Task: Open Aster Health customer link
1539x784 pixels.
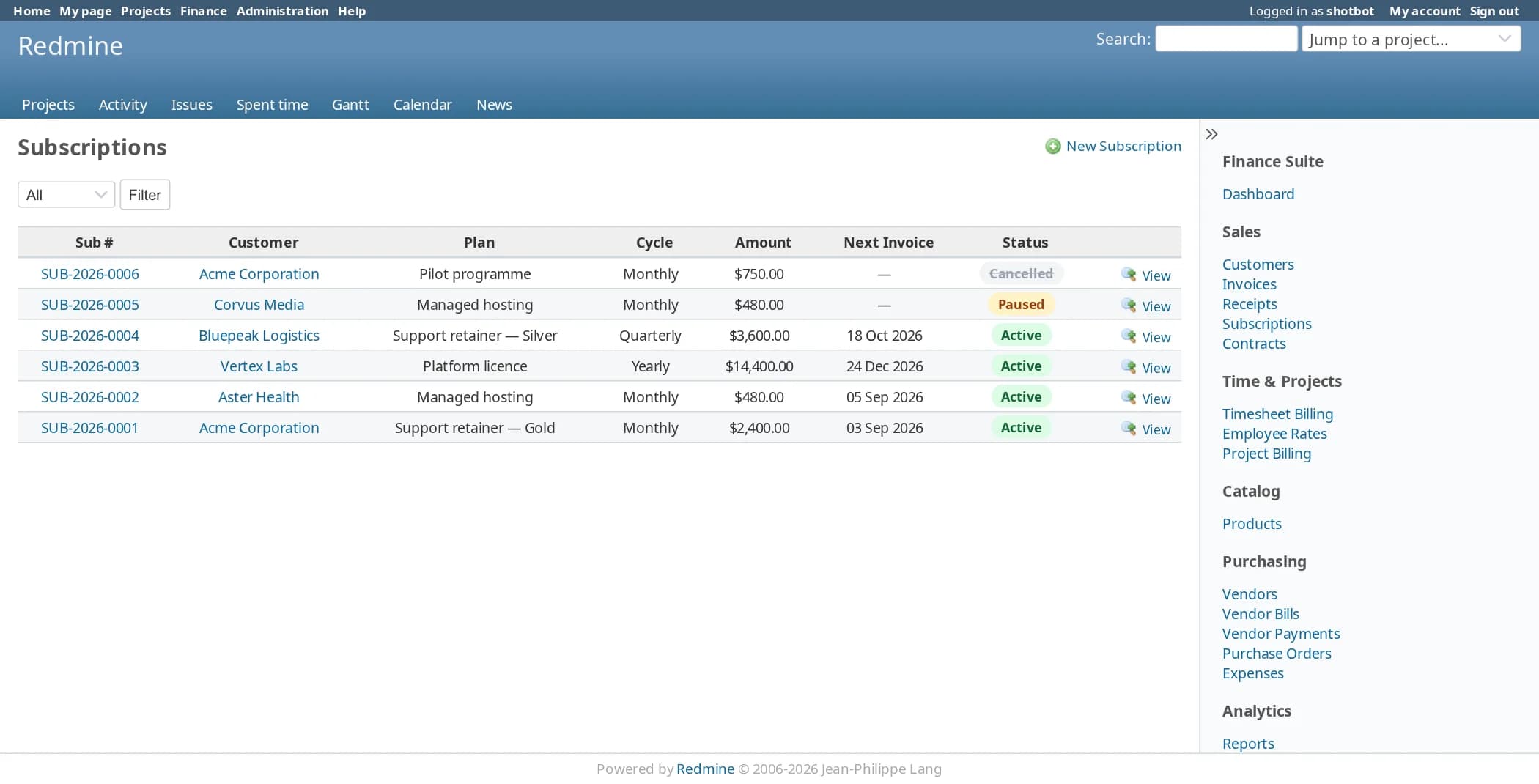Action: click(x=259, y=397)
